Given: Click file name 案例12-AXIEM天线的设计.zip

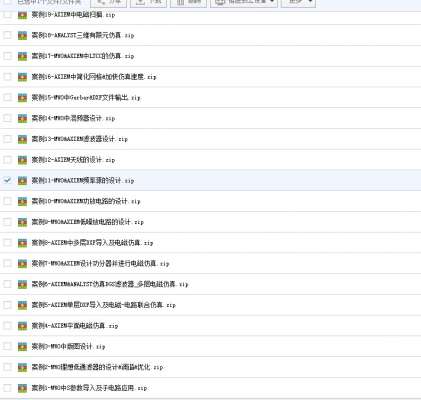Looking at the screenshot, I should click(x=73, y=160).
